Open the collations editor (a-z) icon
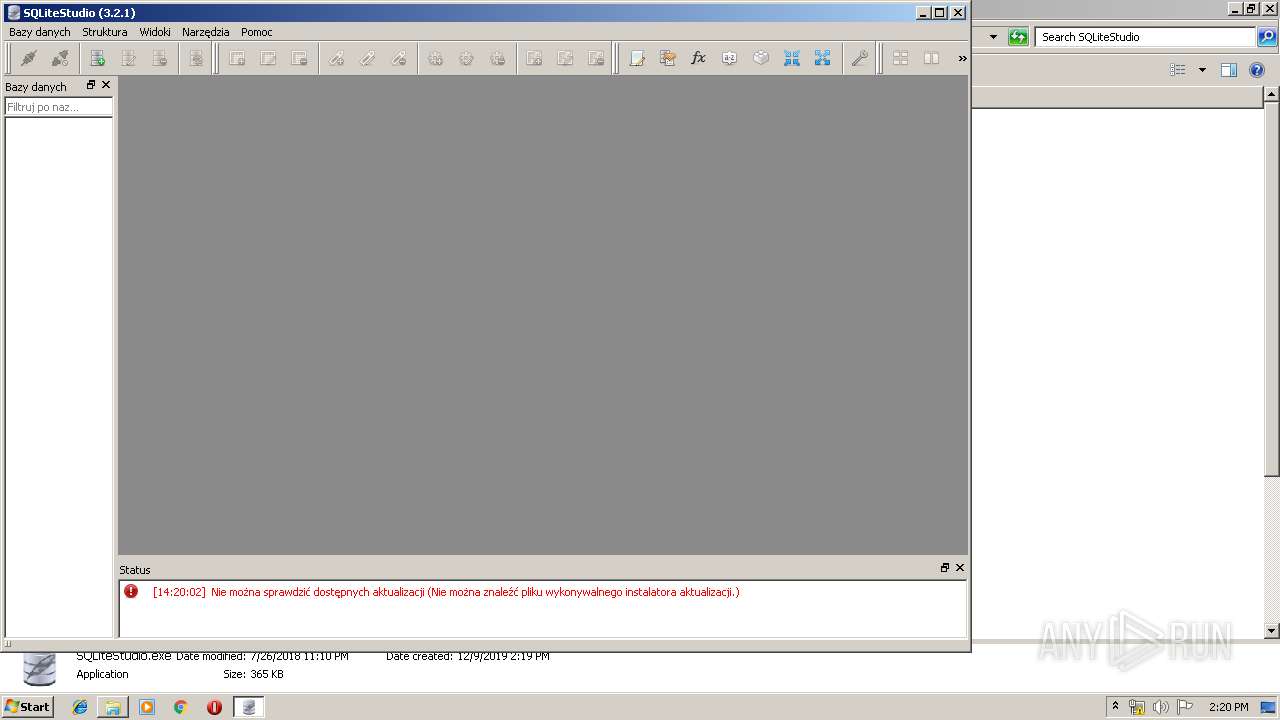This screenshot has height=720, width=1280. click(730, 58)
